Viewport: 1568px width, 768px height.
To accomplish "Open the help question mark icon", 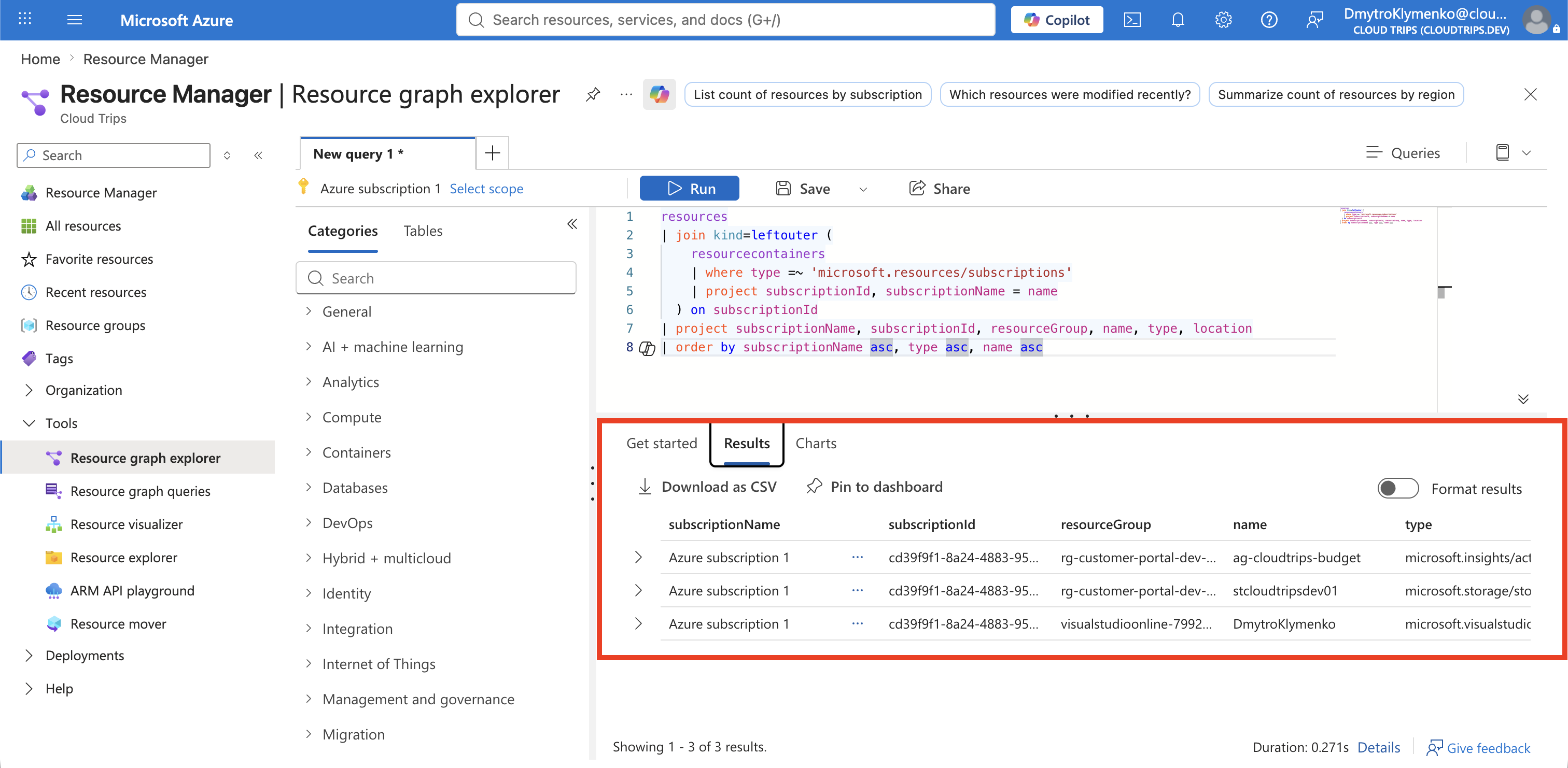I will [1268, 20].
